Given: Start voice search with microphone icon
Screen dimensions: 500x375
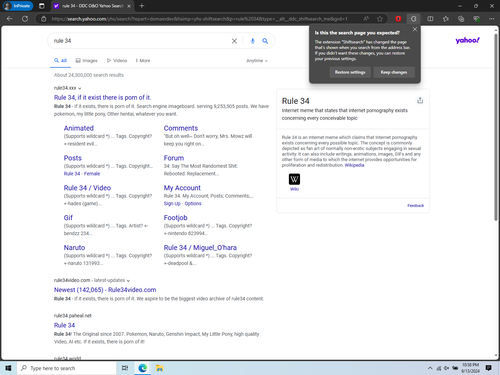Looking at the screenshot, I should 253,41.
